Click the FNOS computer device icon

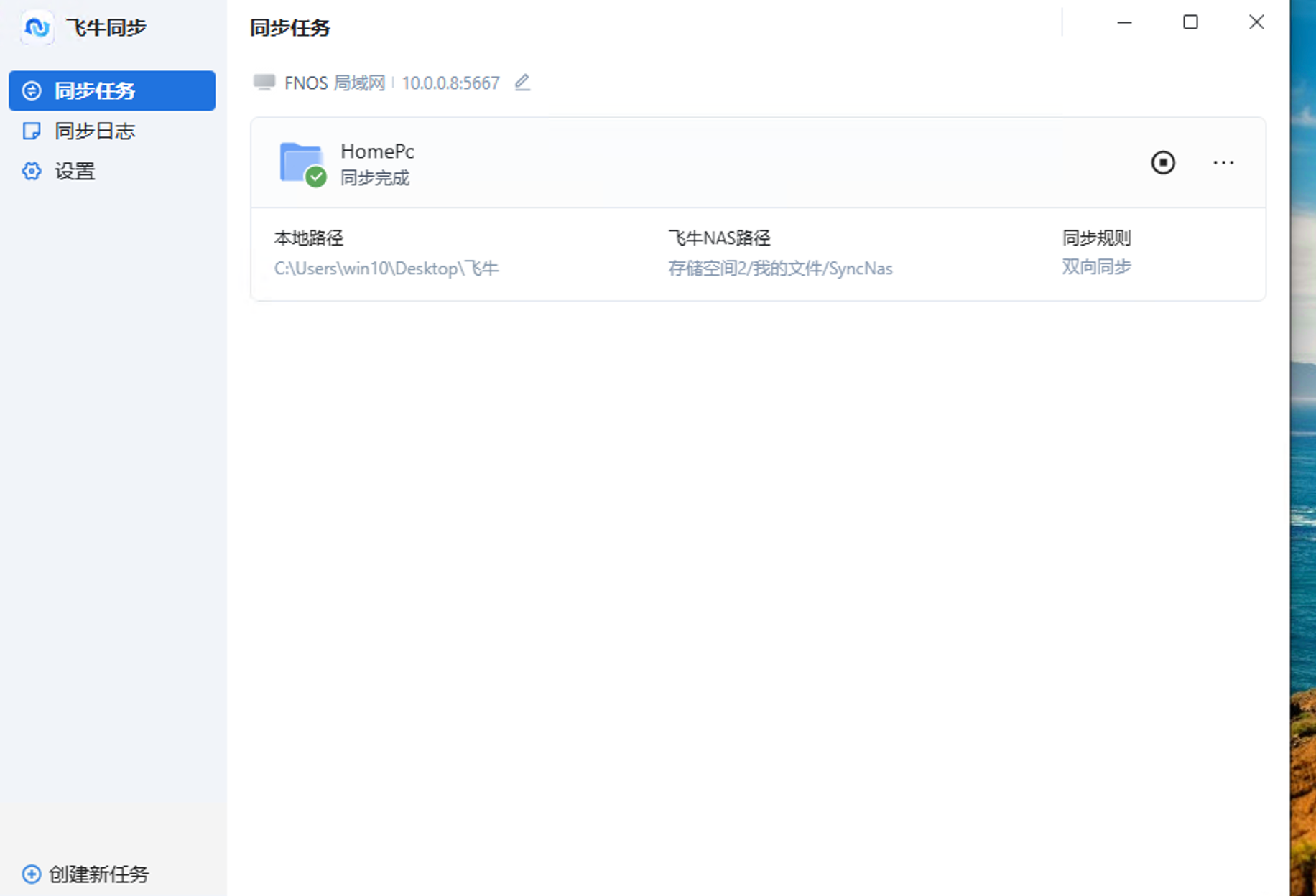tap(264, 83)
